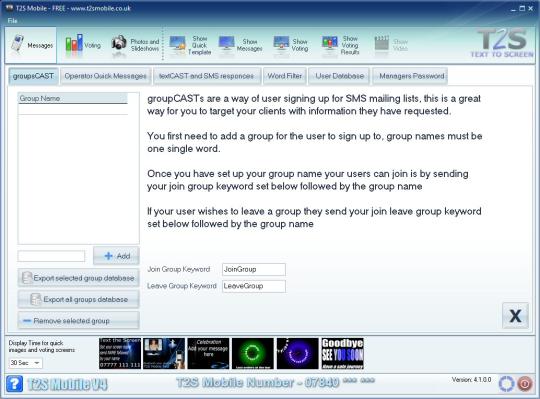Open the Voting bar-chart tool

click(x=83, y=45)
